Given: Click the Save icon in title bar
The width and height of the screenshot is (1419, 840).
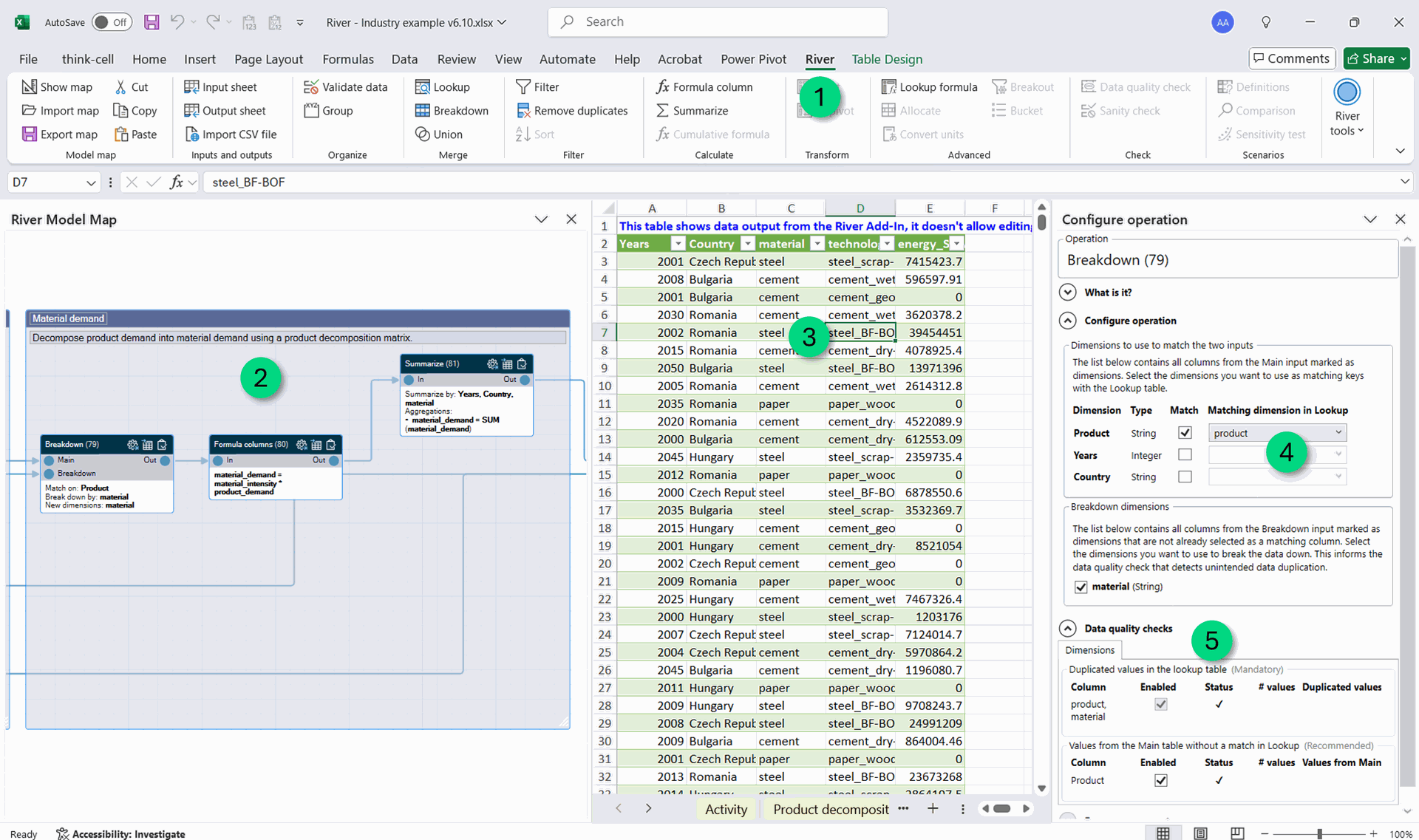Looking at the screenshot, I should click(x=152, y=22).
